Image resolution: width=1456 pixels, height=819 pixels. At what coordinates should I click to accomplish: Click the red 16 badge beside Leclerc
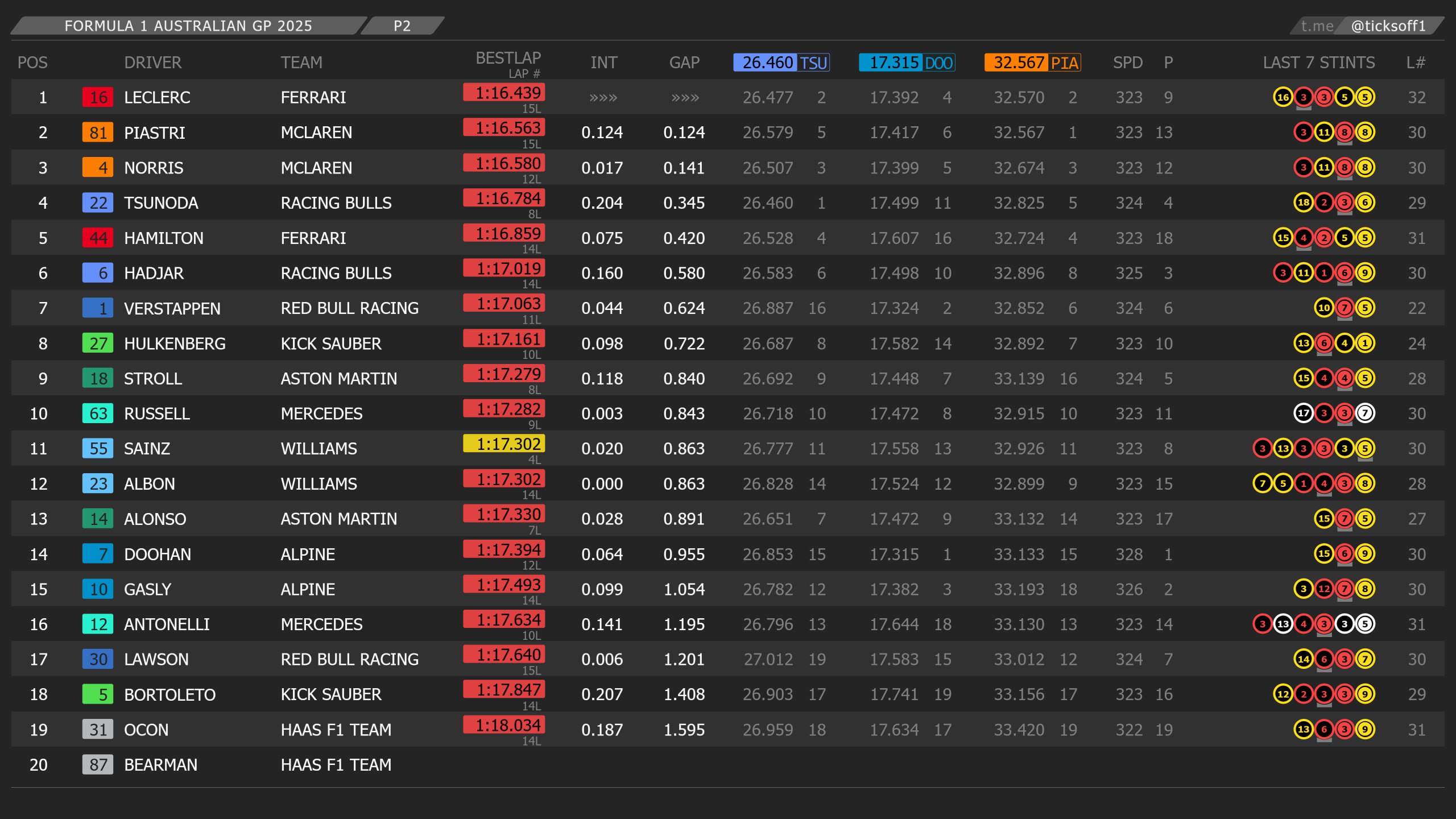coord(98,97)
